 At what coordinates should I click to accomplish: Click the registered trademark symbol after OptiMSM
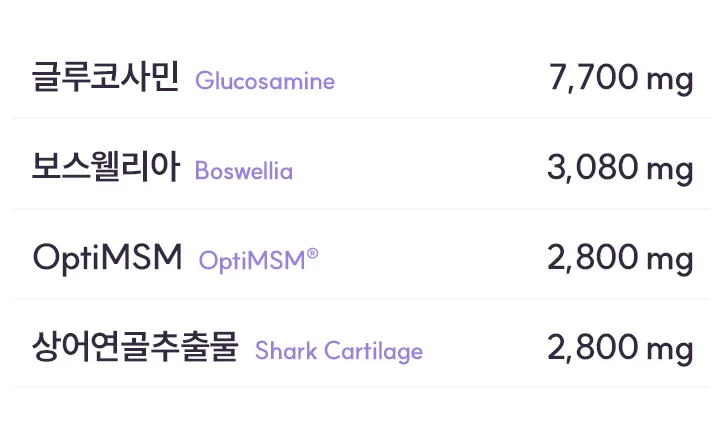[x=313, y=253]
